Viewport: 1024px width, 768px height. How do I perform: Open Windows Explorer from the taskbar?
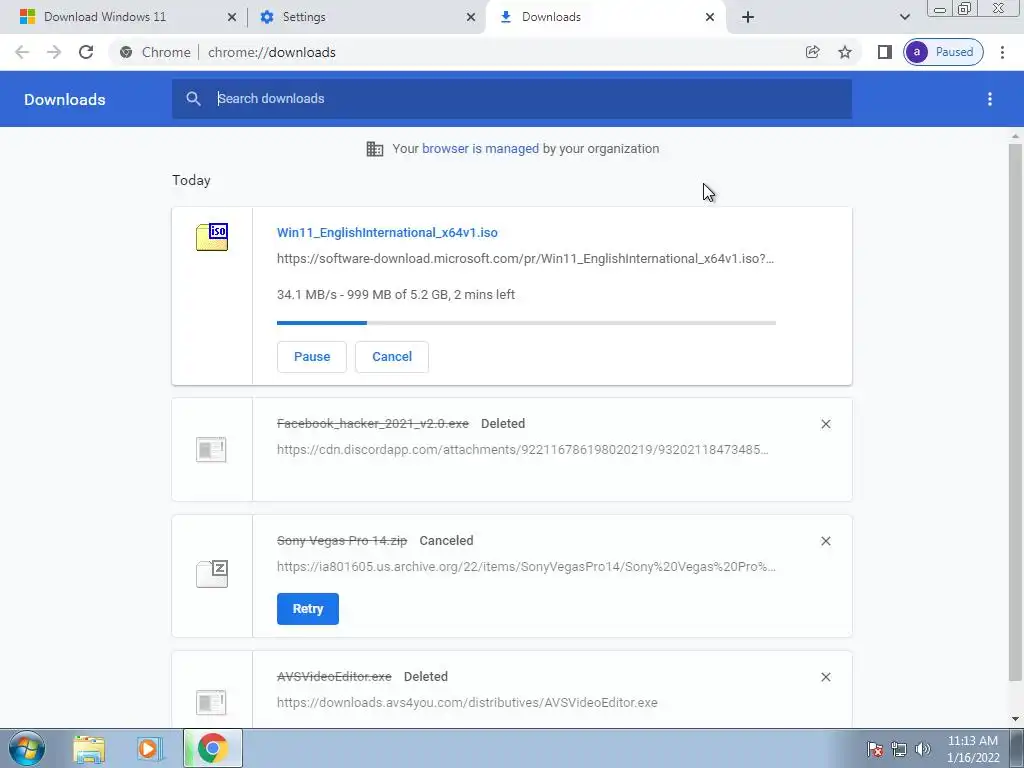[x=89, y=749]
